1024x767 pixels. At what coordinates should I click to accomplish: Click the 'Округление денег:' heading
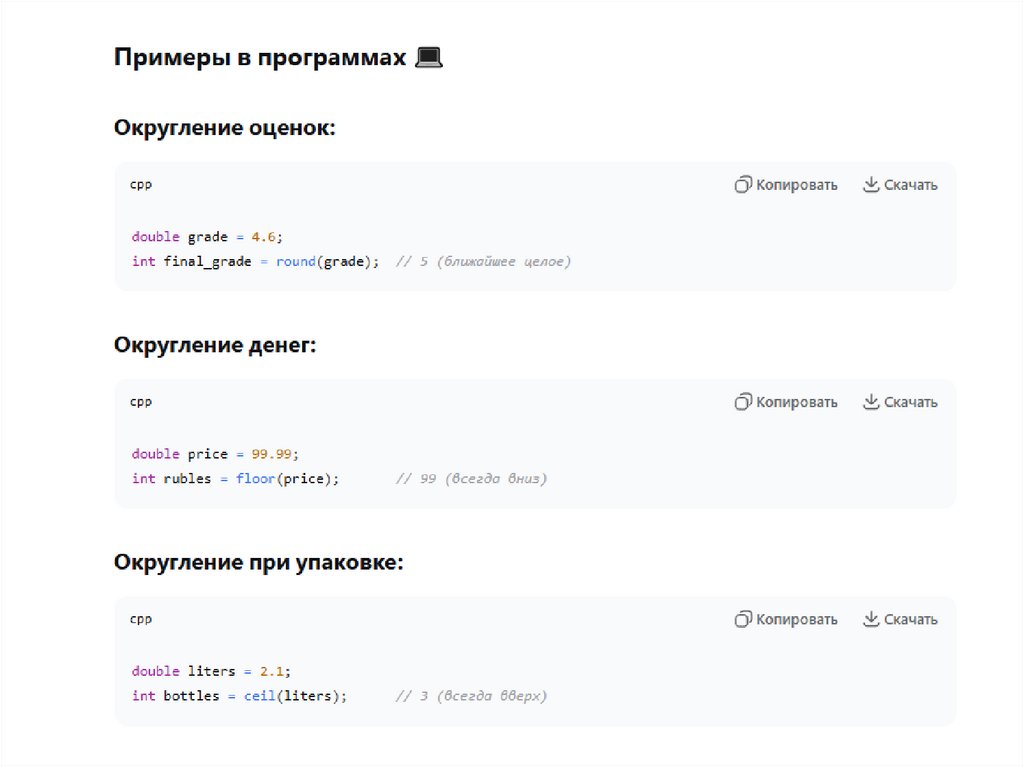215,345
